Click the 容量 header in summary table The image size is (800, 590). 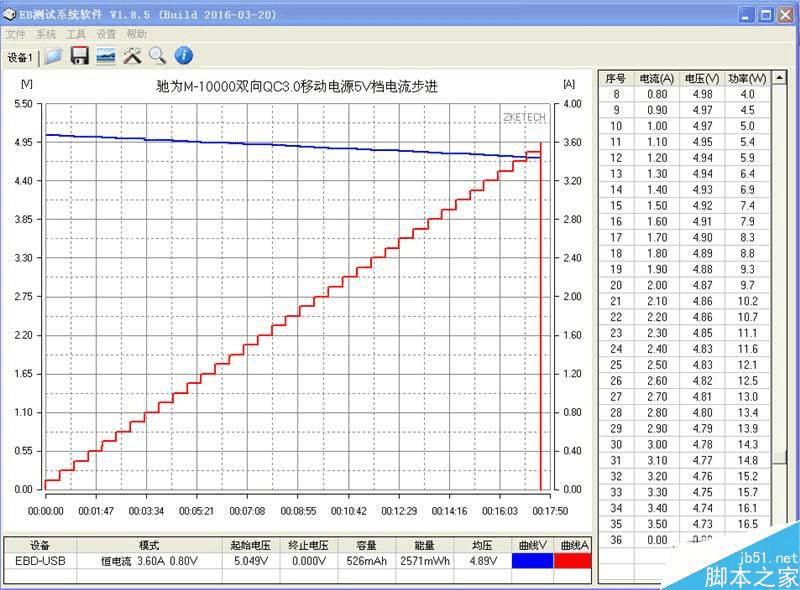coord(366,545)
